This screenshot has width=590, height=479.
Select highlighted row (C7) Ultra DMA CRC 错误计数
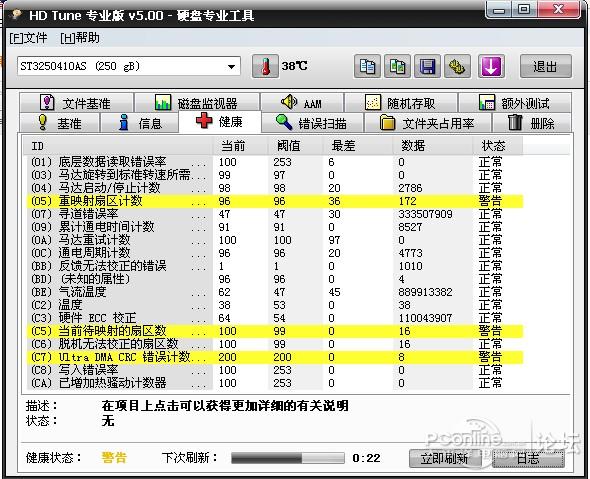(275, 357)
